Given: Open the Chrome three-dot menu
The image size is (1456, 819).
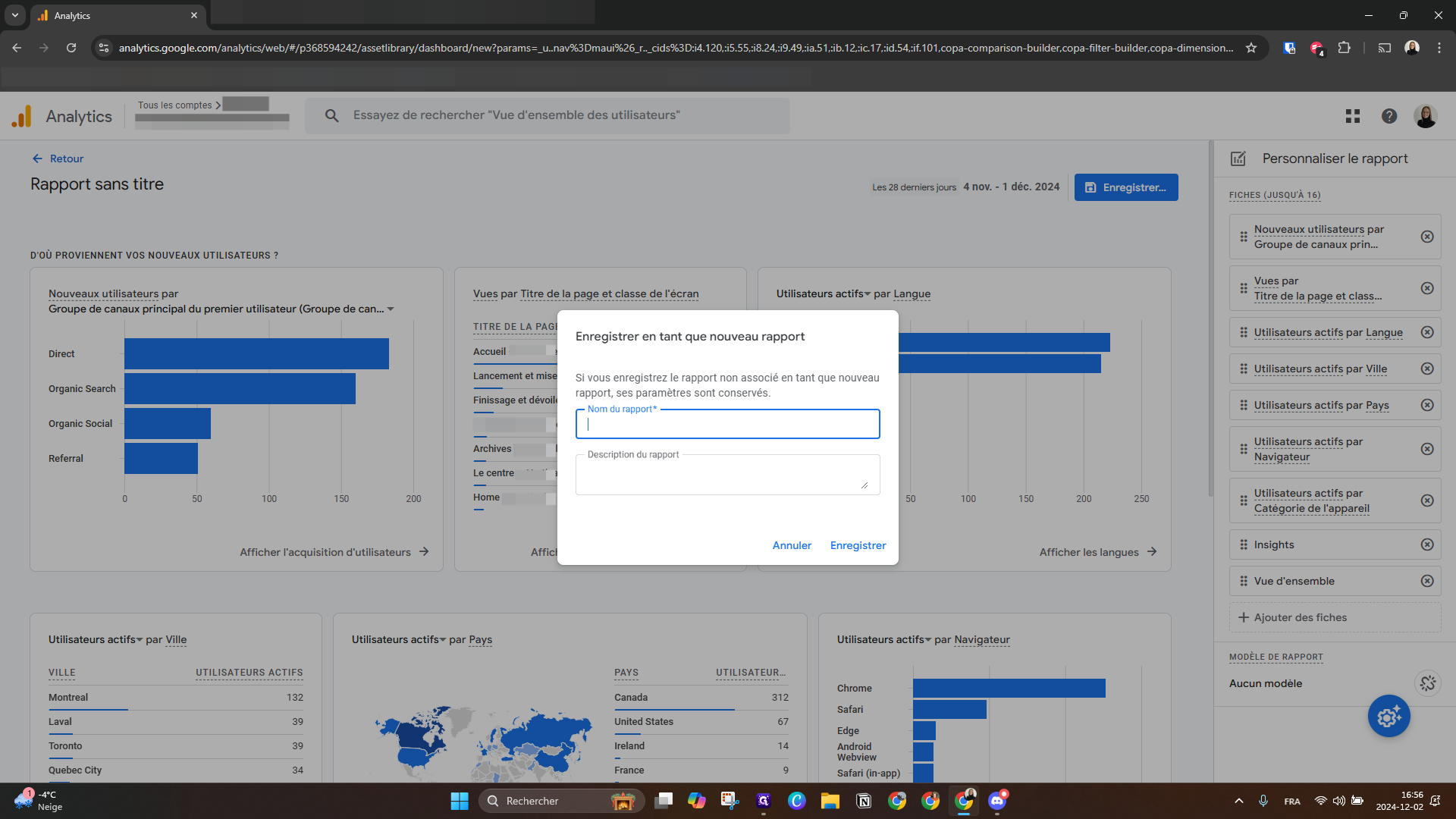Looking at the screenshot, I should 1439,48.
